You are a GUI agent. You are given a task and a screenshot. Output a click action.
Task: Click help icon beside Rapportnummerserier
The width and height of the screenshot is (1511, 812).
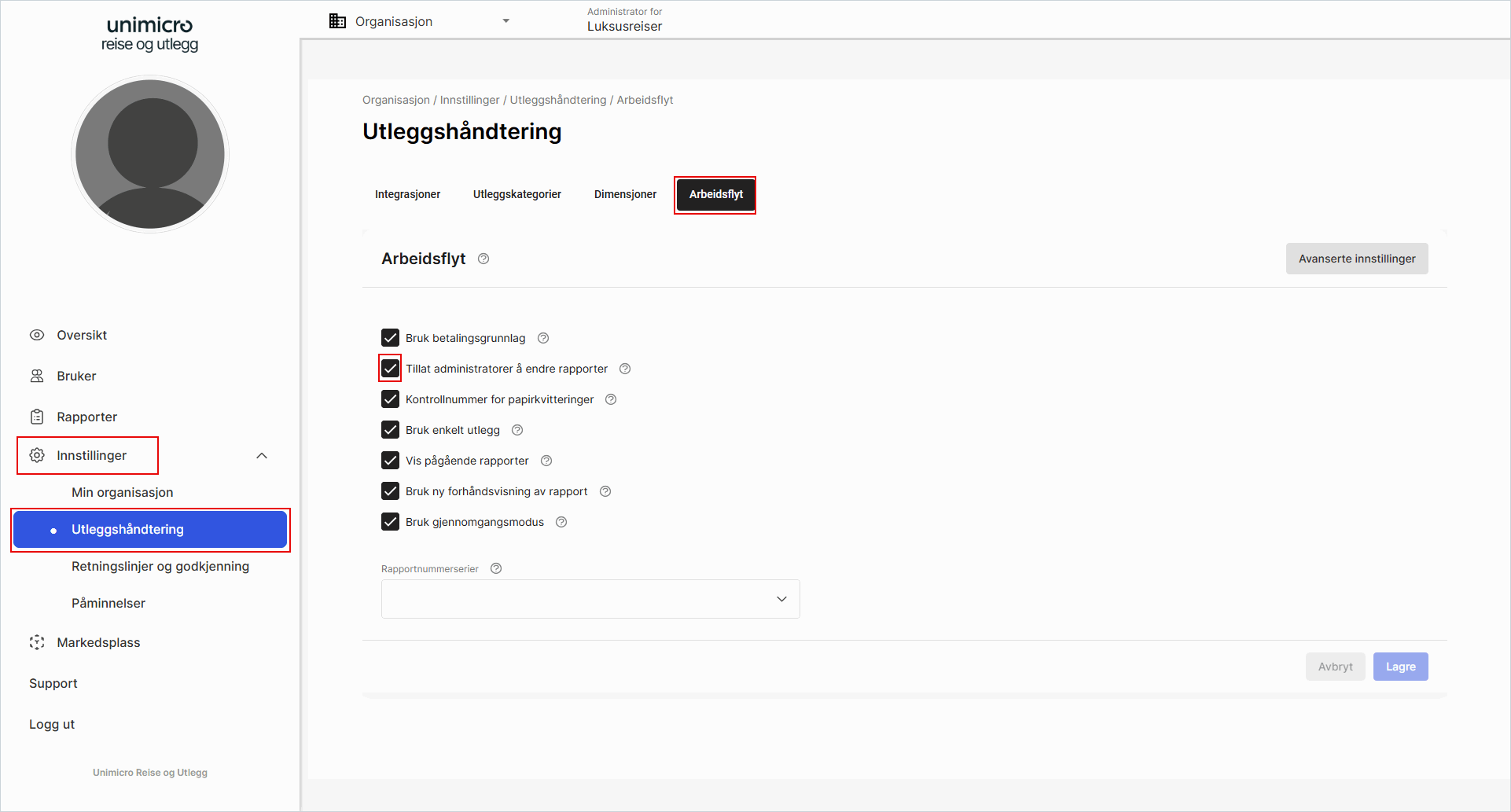tap(496, 568)
